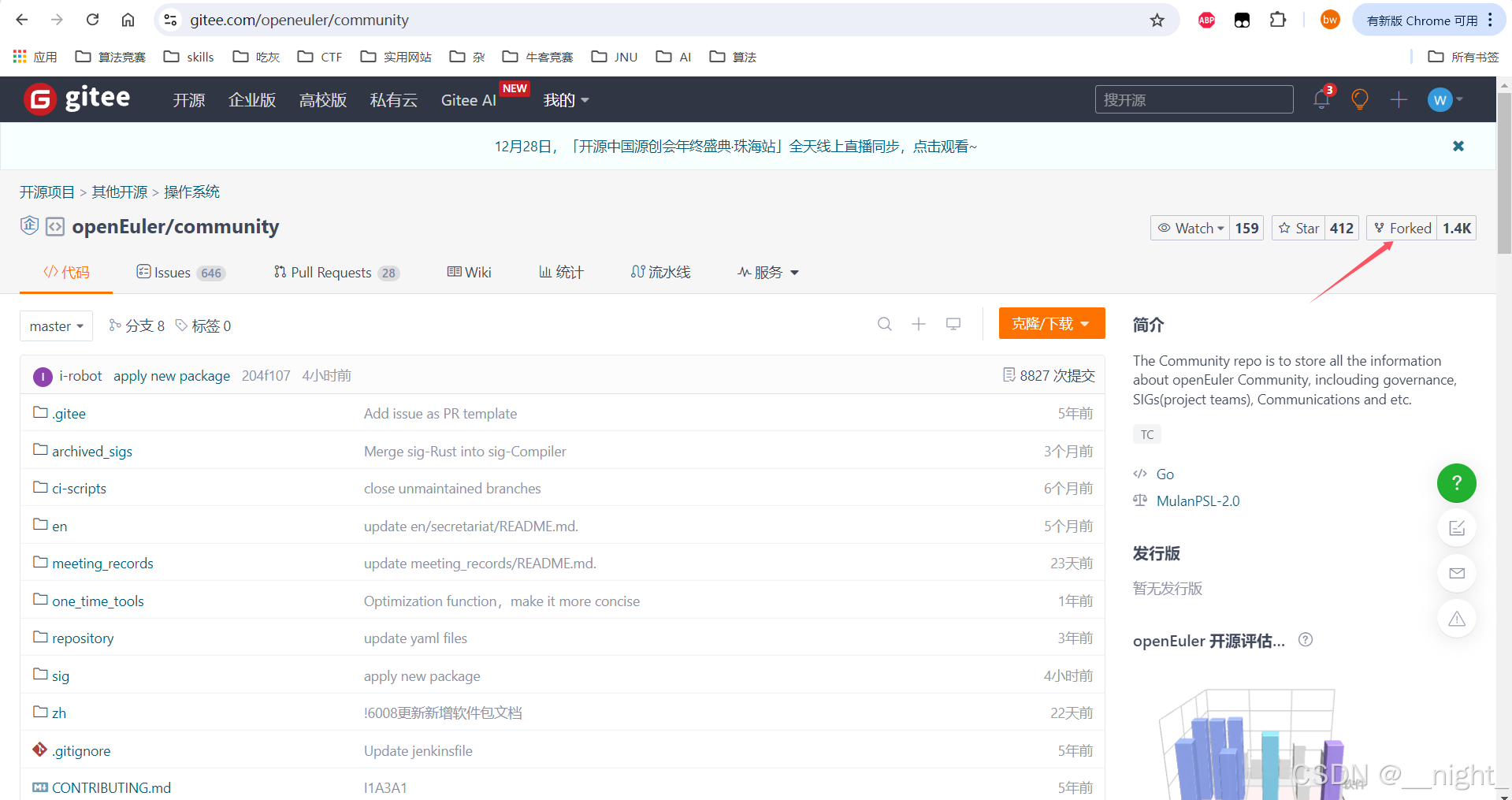Switch to the 代码 tab

(x=66, y=272)
